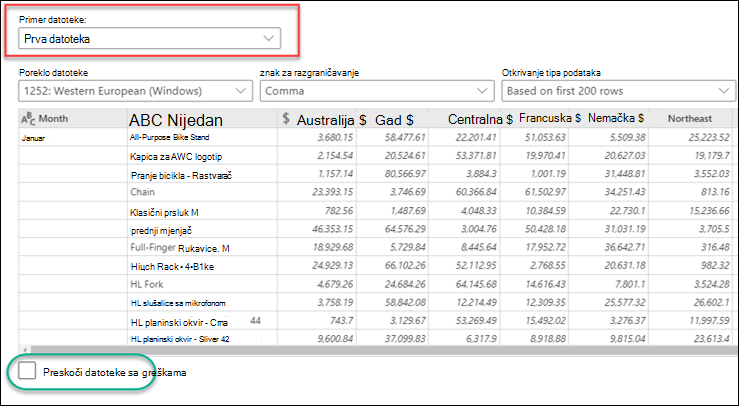Click the value 15,236.66 in the table
The width and height of the screenshot is (739, 406).
tap(709, 210)
